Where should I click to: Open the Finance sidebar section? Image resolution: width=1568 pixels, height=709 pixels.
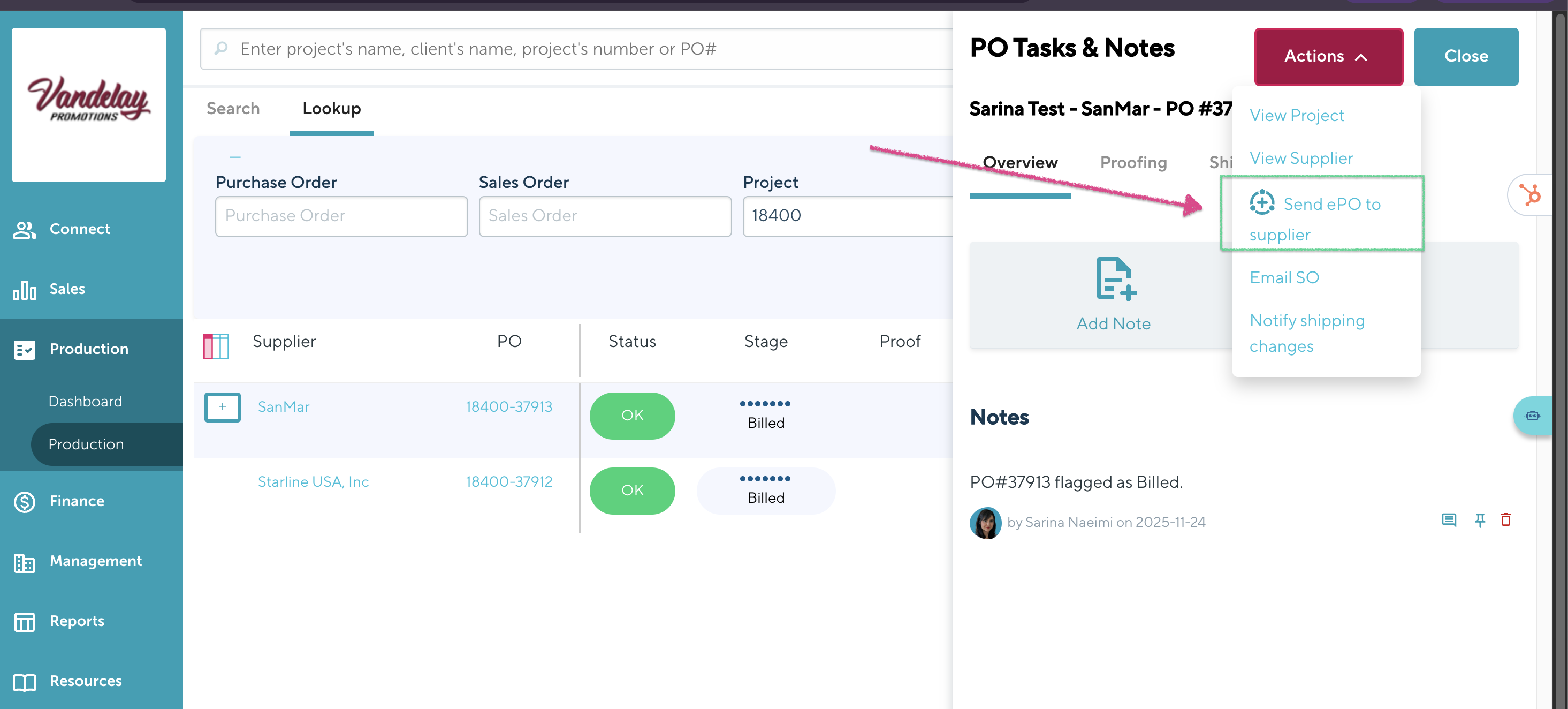tap(77, 501)
